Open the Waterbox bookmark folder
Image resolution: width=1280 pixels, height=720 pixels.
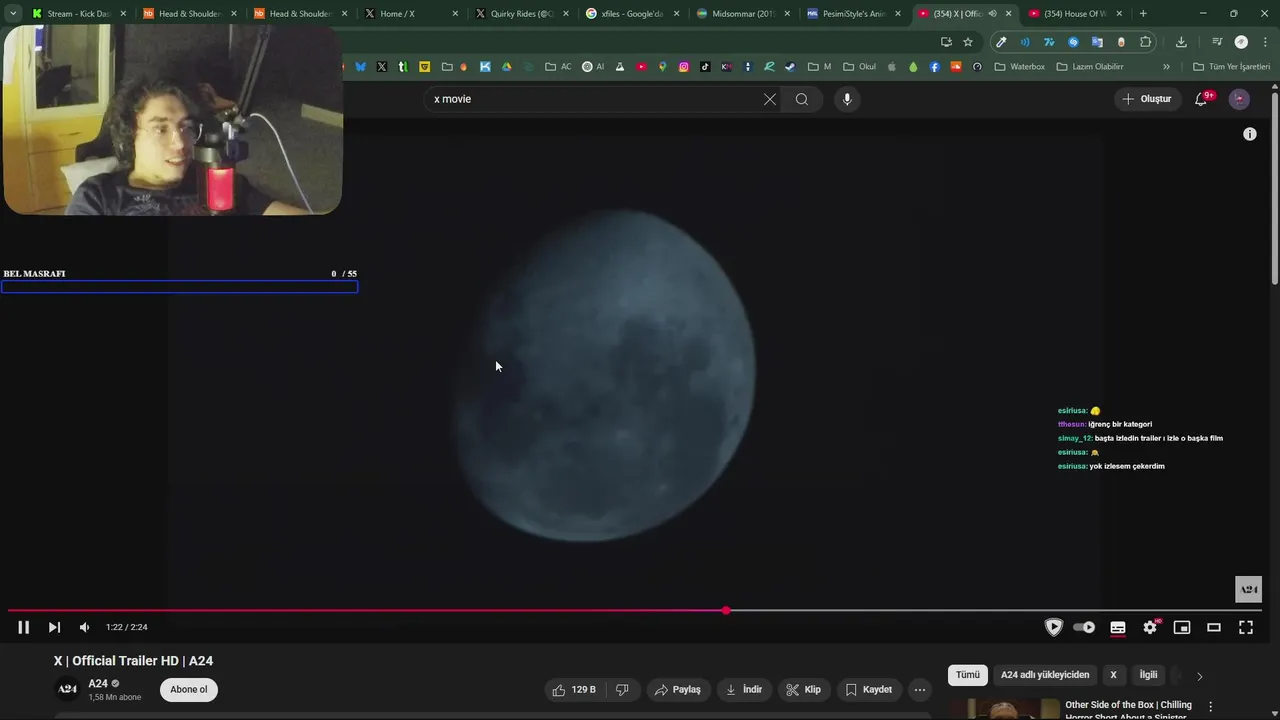click(1020, 67)
